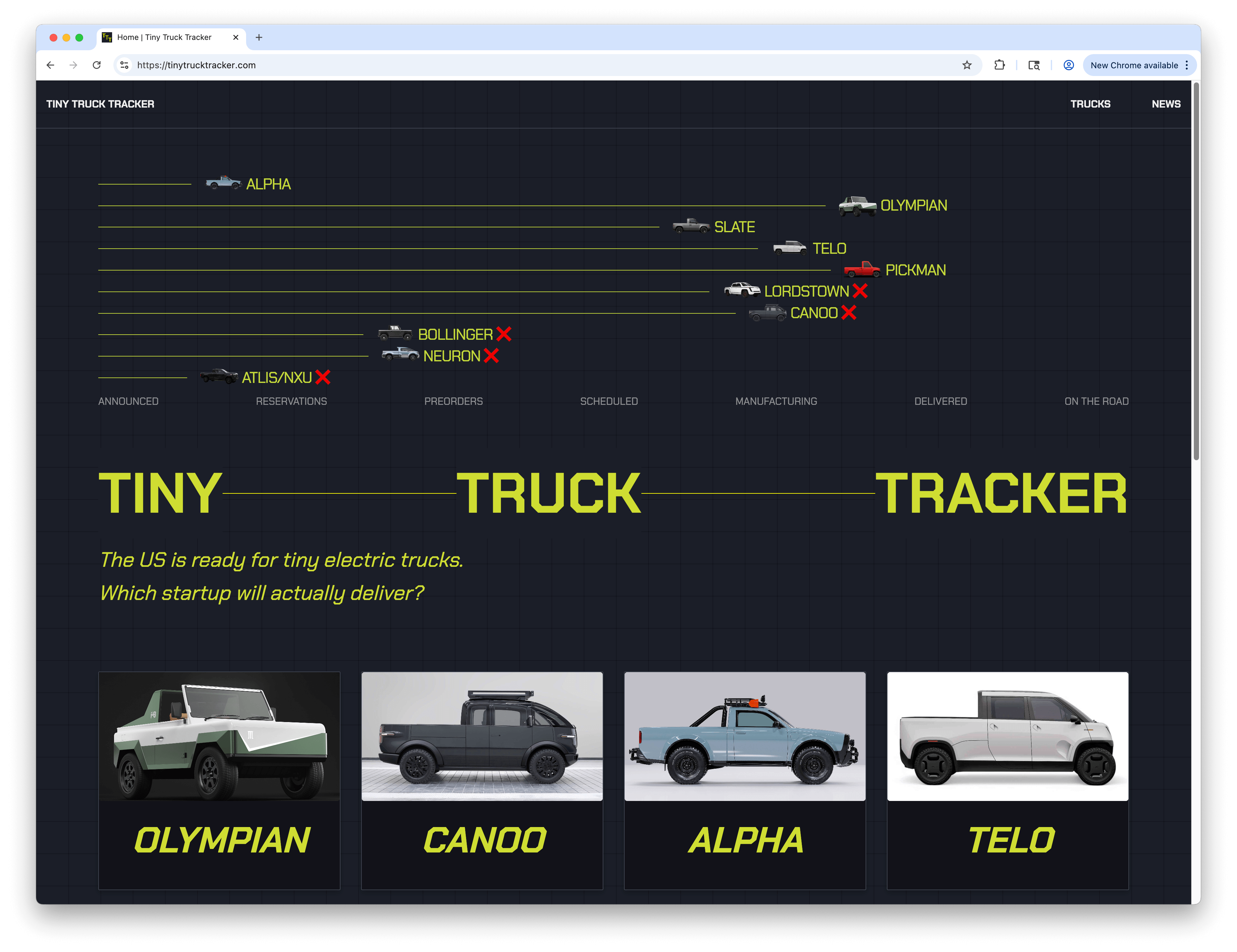The width and height of the screenshot is (1237, 952).
Task: Click the Olympian card thumbnail image
Action: point(219,737)
